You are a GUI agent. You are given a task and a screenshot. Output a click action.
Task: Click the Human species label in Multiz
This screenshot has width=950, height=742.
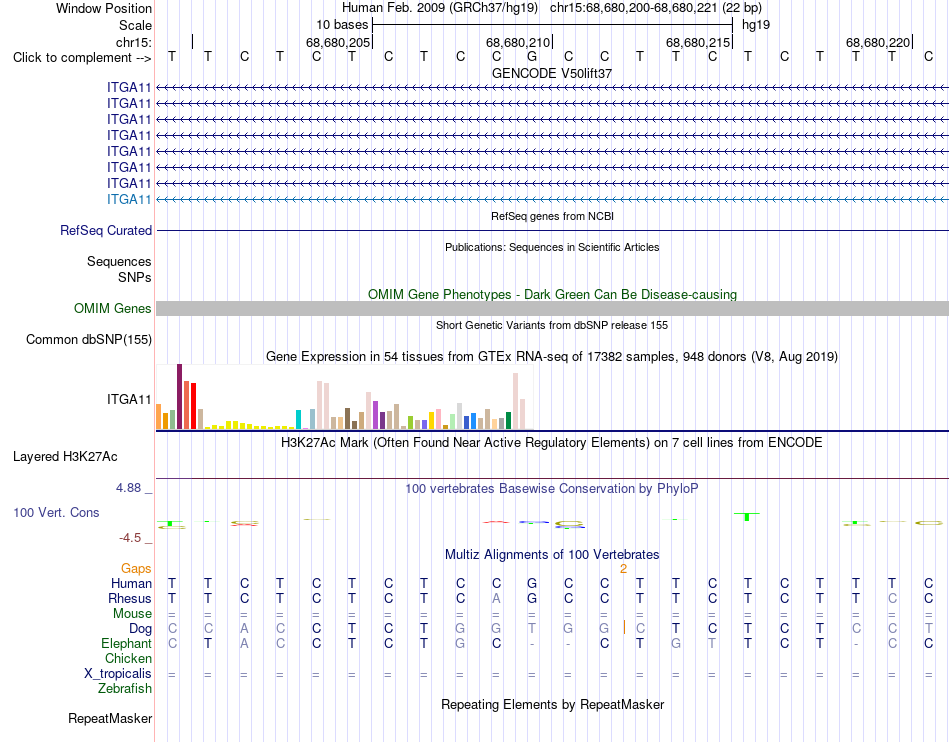pyautogui.click(x=131, y=583)
